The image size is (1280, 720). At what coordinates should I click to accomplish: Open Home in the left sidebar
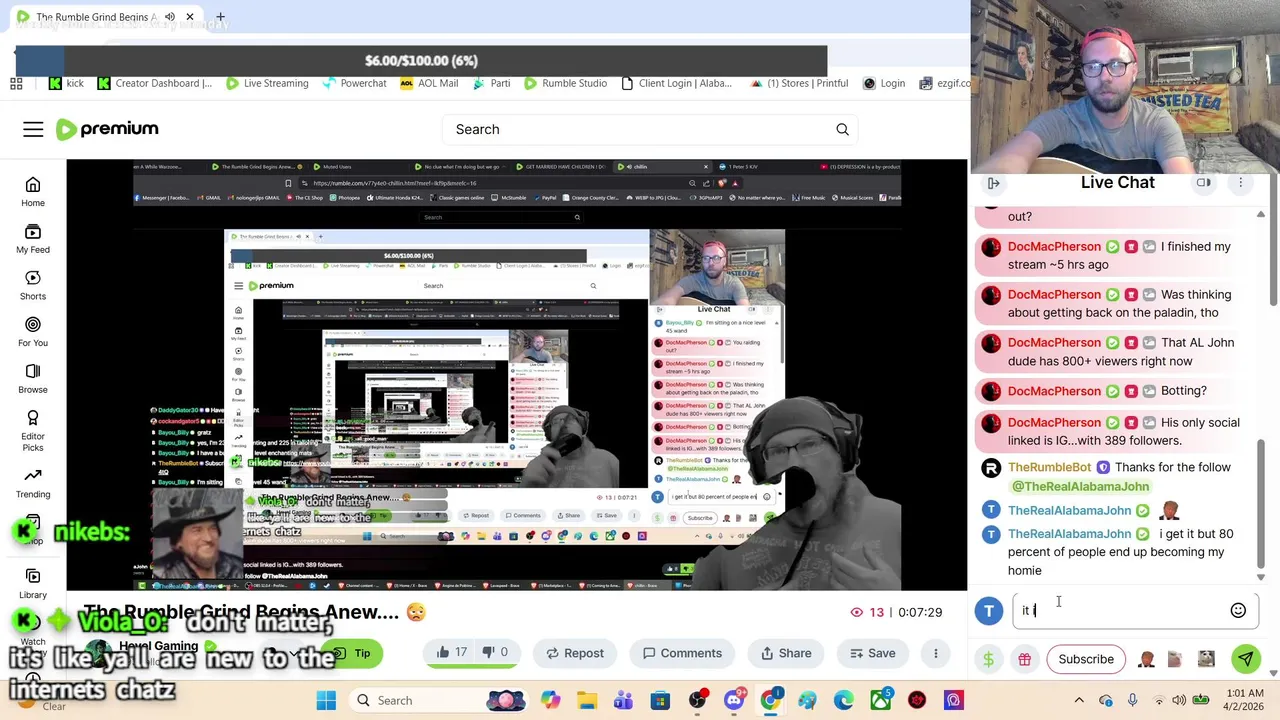coord(33,192)
